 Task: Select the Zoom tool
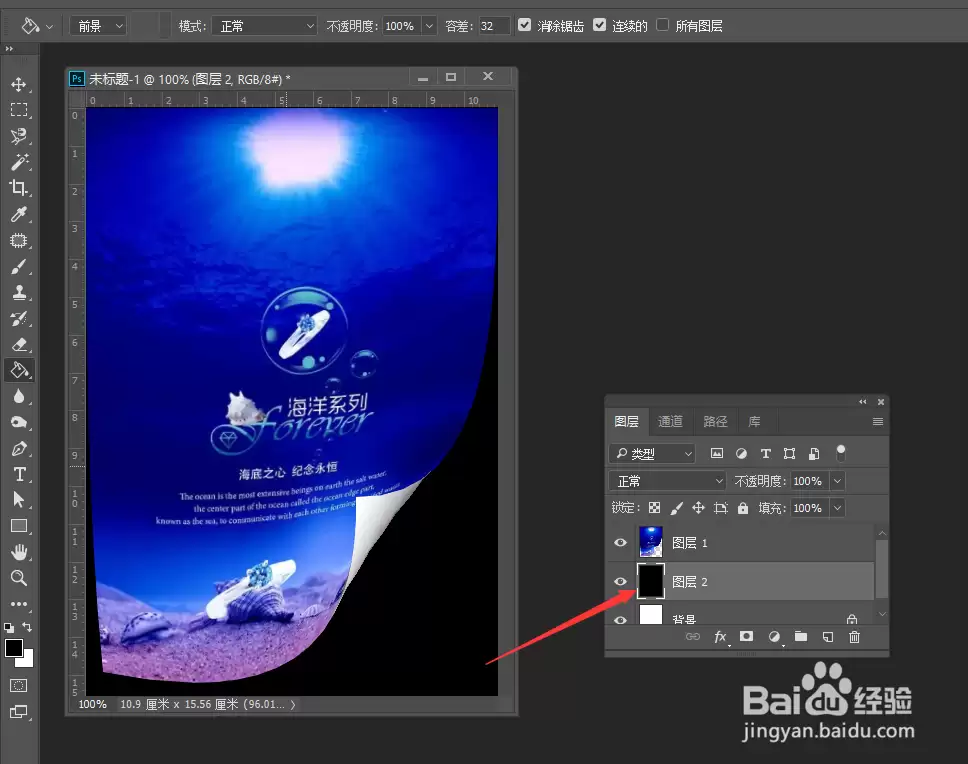(19, 578)
